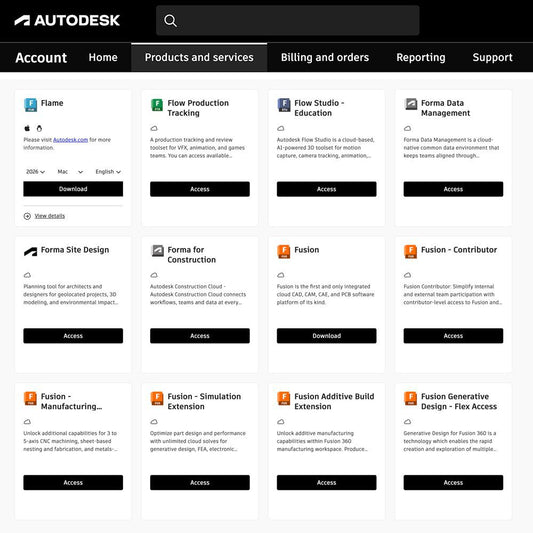
Task: Click the Flow Studio - Education product icon
Action: point(284,105)
